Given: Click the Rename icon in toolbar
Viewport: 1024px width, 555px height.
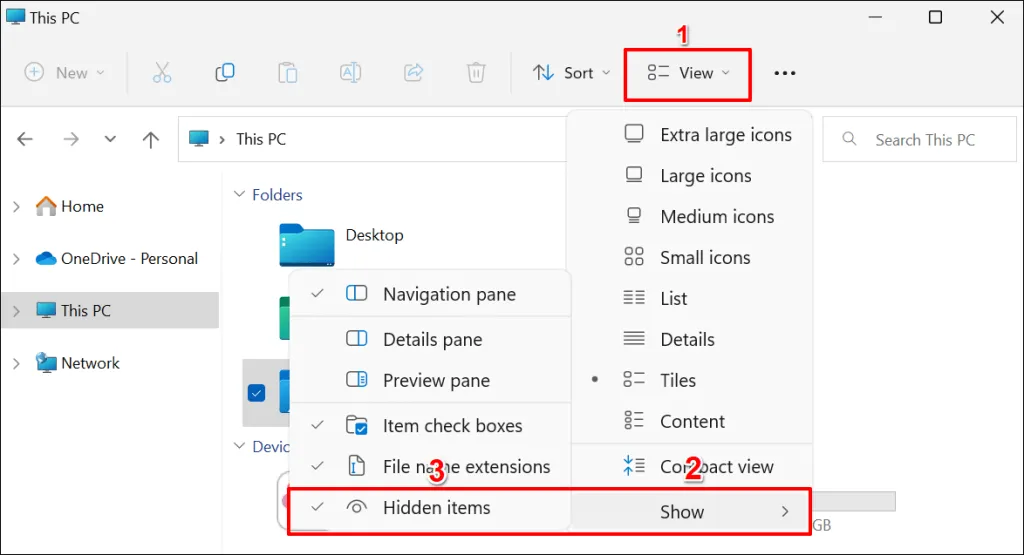Looking at the screenshot, I should tap(350, 73).
